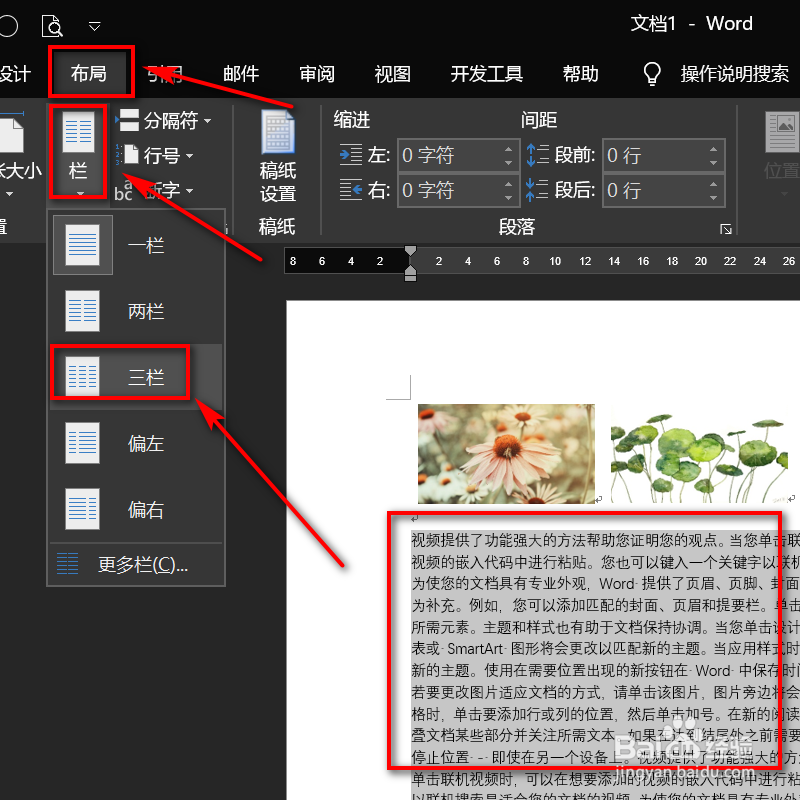Open the 布局 (Layout) ribbon tab
The height and width of the screenshot is (800, 800).
click(x=89, y=73)
